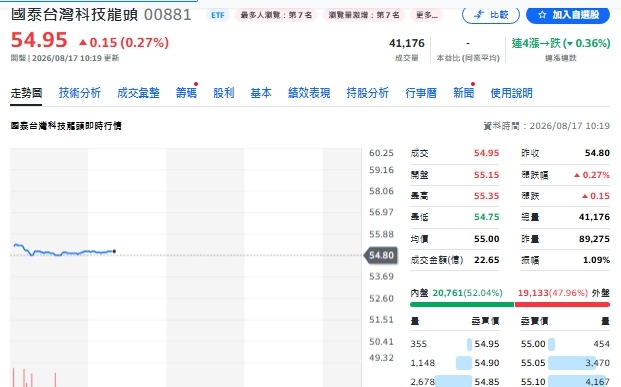Click the 外盤 volume 19,133(47.96%)

pos(553,293)
